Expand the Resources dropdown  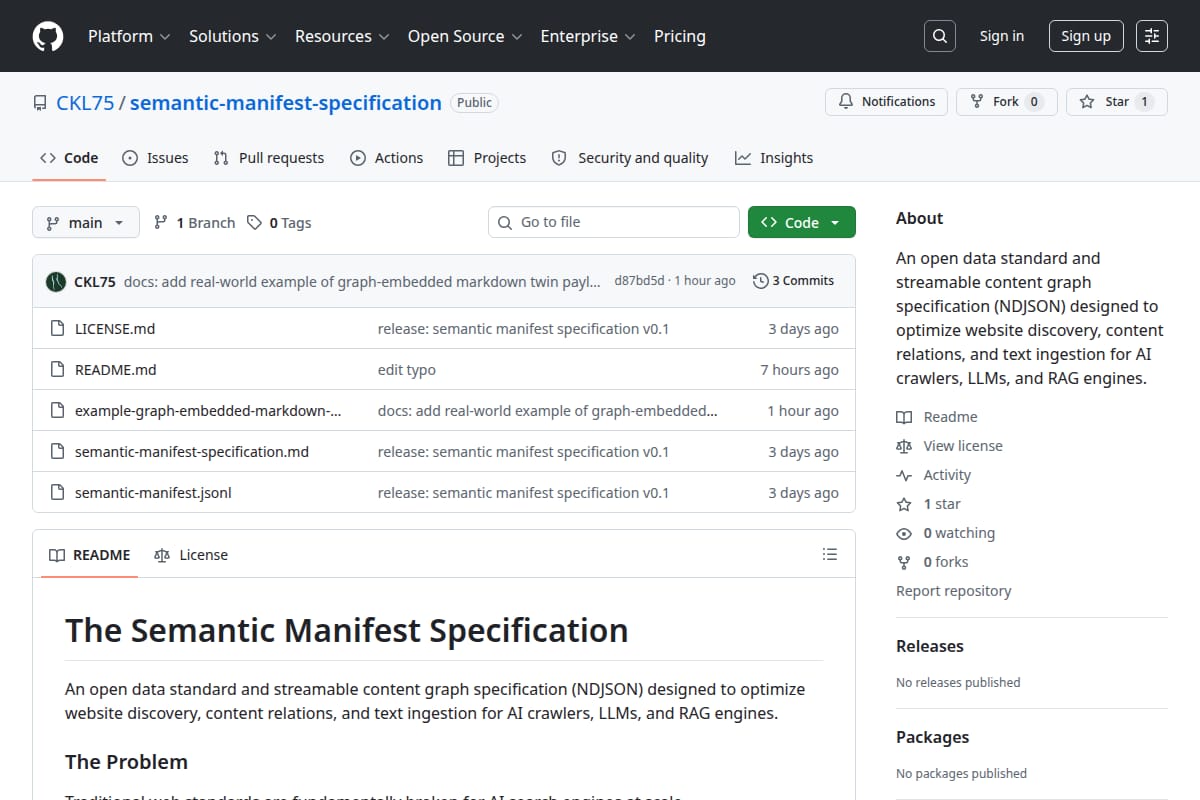click(341, 36)
